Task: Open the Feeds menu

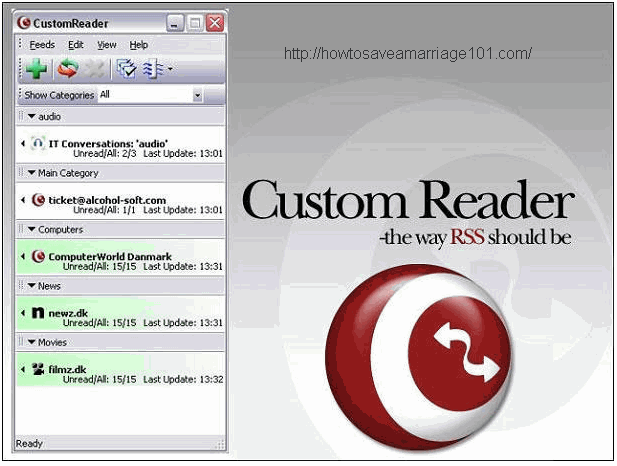Action: [42, 45]
